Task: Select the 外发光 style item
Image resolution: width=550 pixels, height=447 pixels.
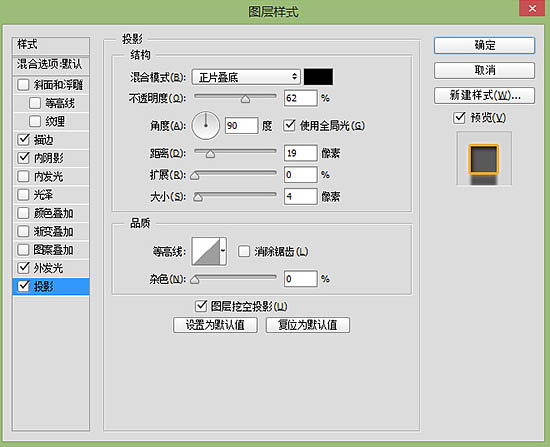Action: (51, 268)
